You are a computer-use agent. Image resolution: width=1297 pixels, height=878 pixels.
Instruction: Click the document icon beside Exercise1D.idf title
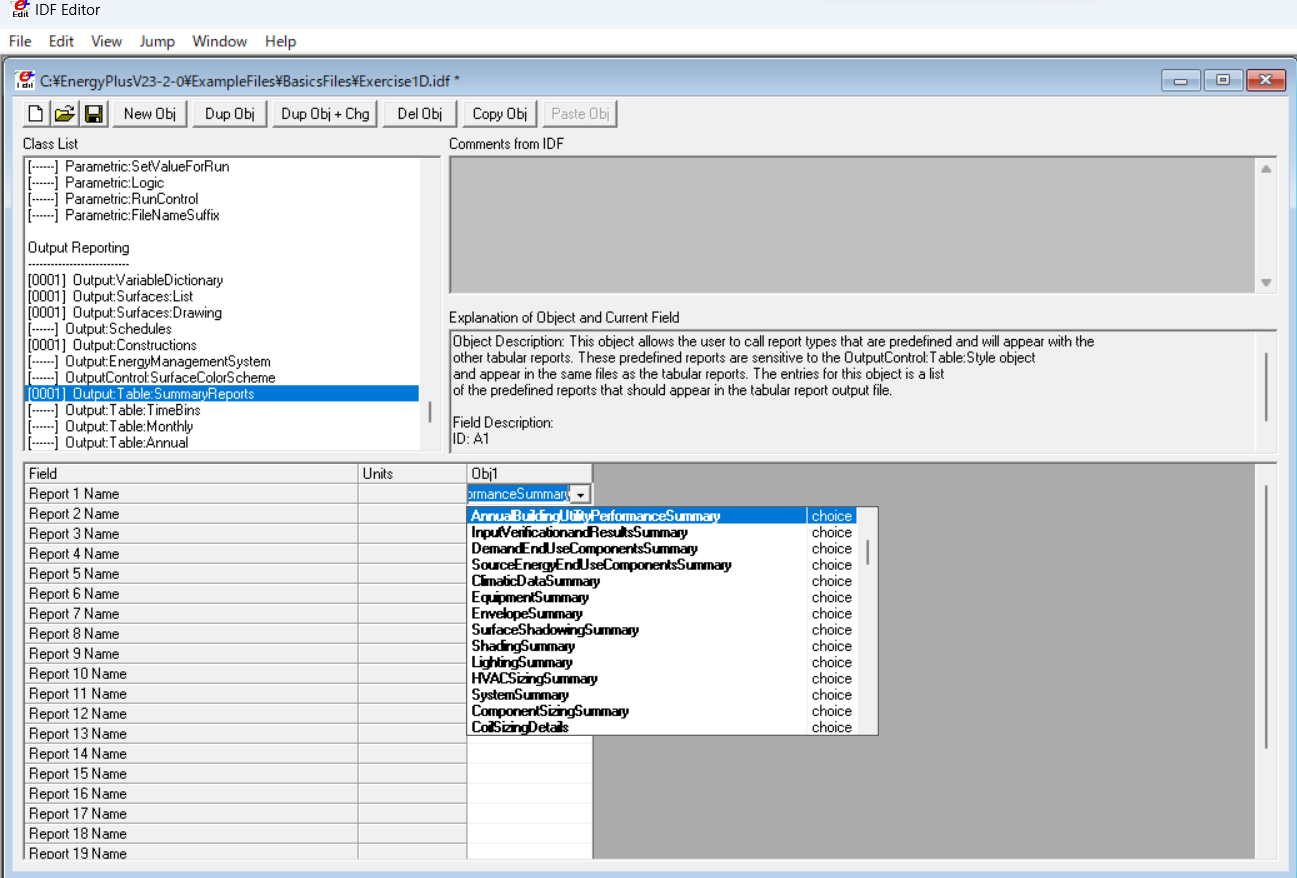point(26,80)
